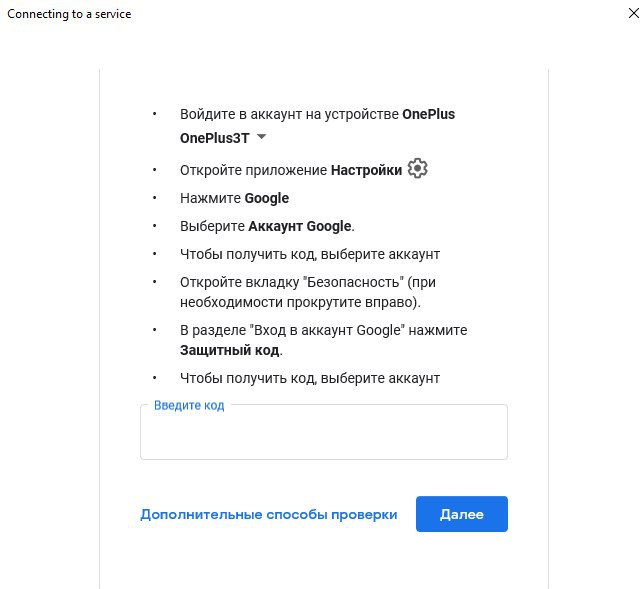Click the bold "Аккаунт Google" text
This screenshot has width=643, height=589.
click(x=300, y=226)
